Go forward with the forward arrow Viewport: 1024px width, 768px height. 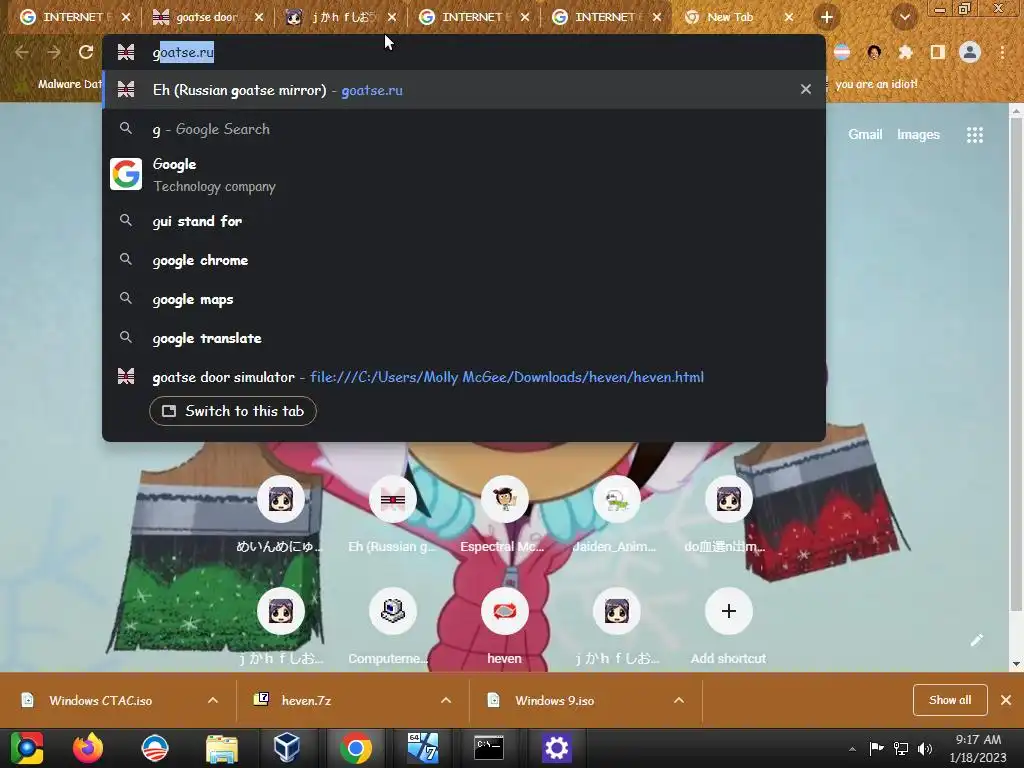coord(54,52)
